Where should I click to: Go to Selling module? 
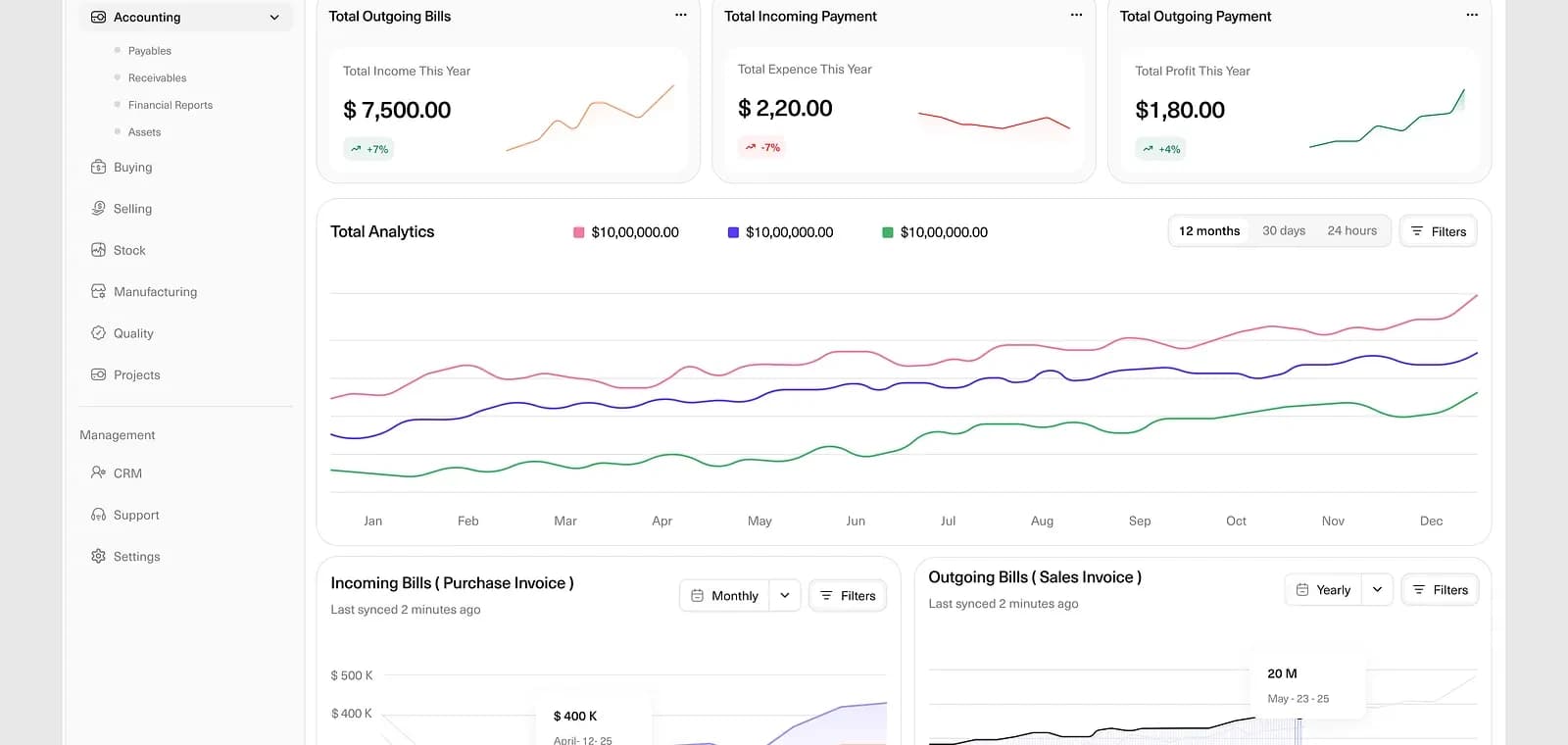pos(133,209)
